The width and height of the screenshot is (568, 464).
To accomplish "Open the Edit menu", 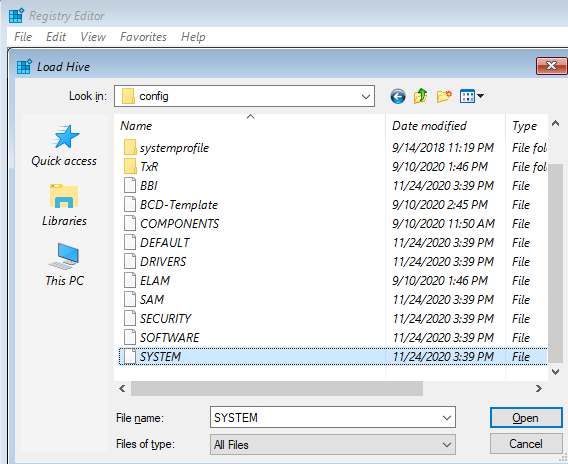I will pyautogui.click(x=56, y=37).
